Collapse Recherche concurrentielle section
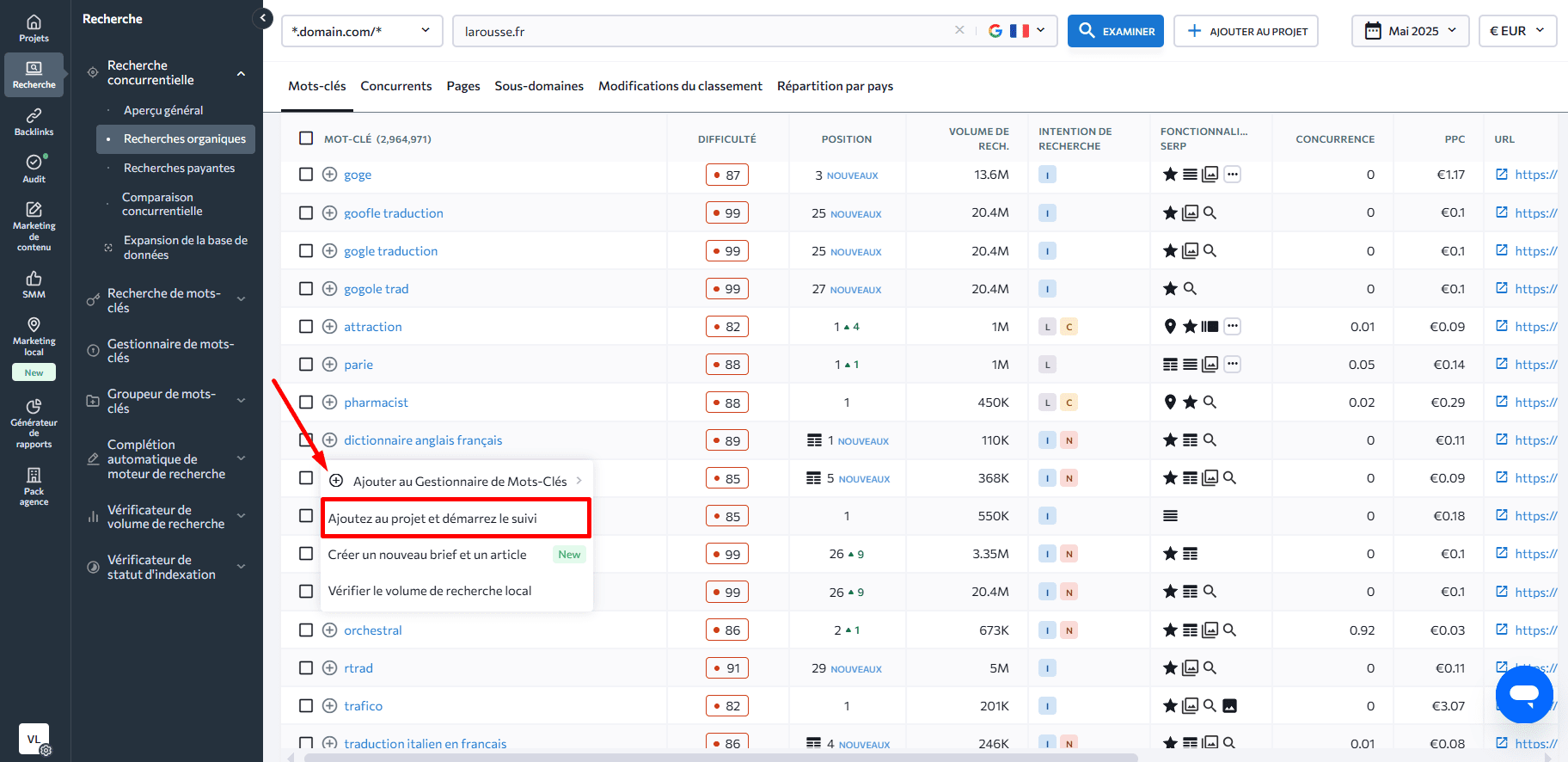This screenshot has height=762, width=1568. (242, 73)
